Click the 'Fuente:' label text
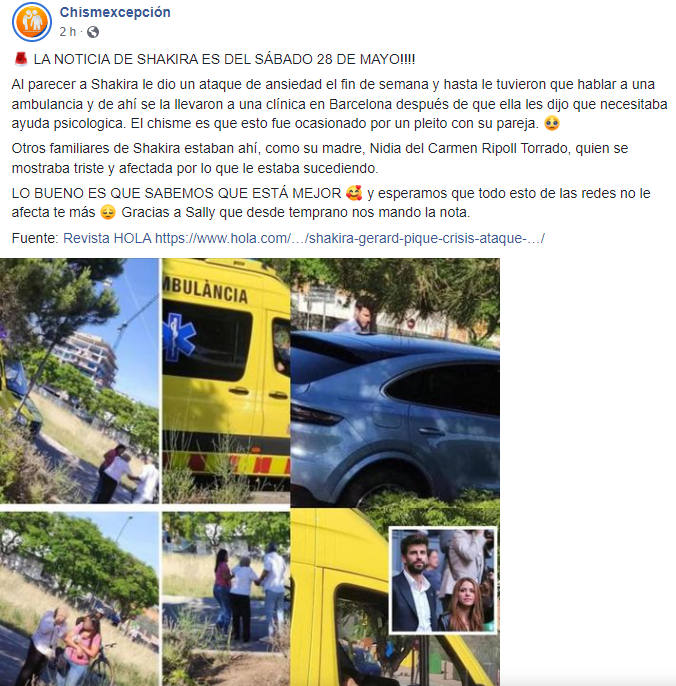The width and height of the screenshot is (676, 686). click(35, 238)
